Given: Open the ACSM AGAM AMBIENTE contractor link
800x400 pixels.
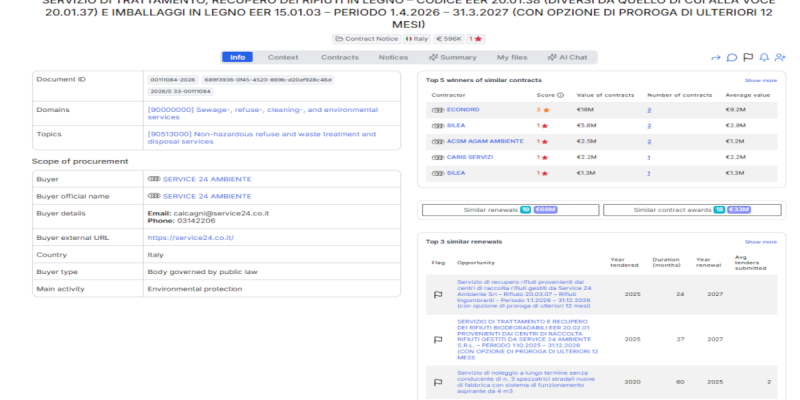Looking at the screenshot, I should click(x=485, y=141).
